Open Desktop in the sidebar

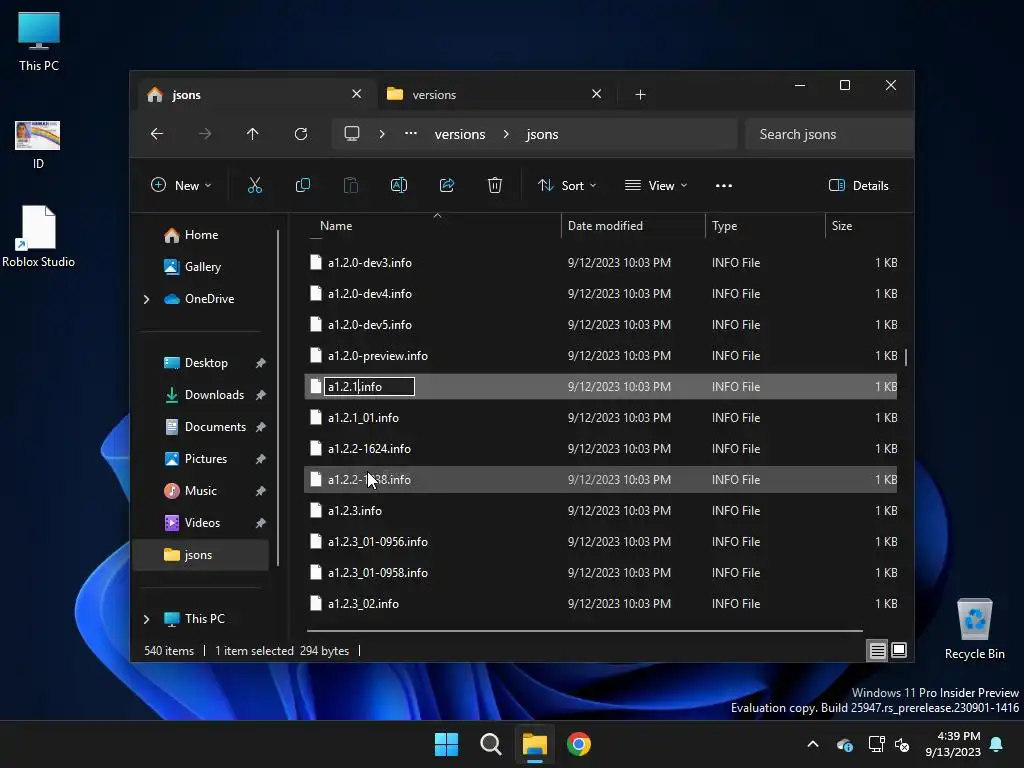(200, 362)
